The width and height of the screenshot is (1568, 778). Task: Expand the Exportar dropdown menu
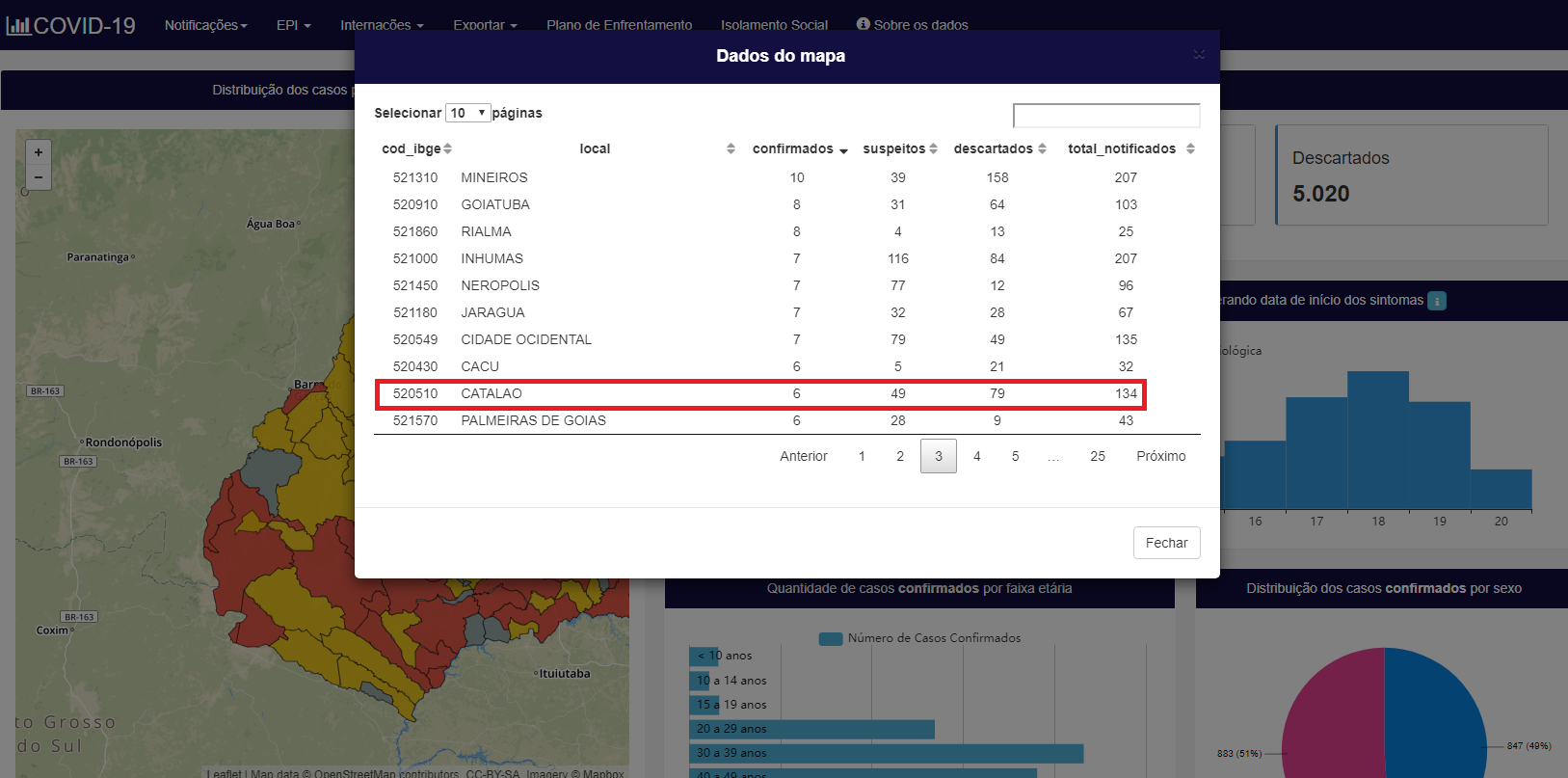[485, 25]
